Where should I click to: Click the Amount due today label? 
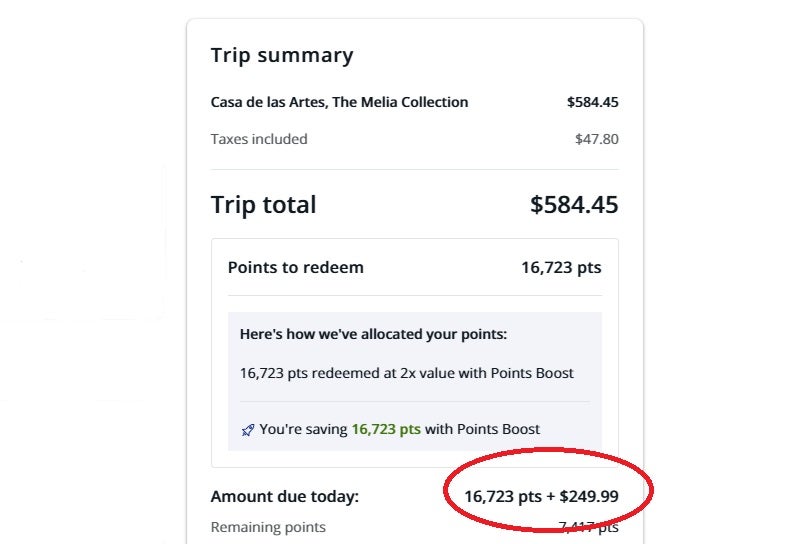click(284, 496)
